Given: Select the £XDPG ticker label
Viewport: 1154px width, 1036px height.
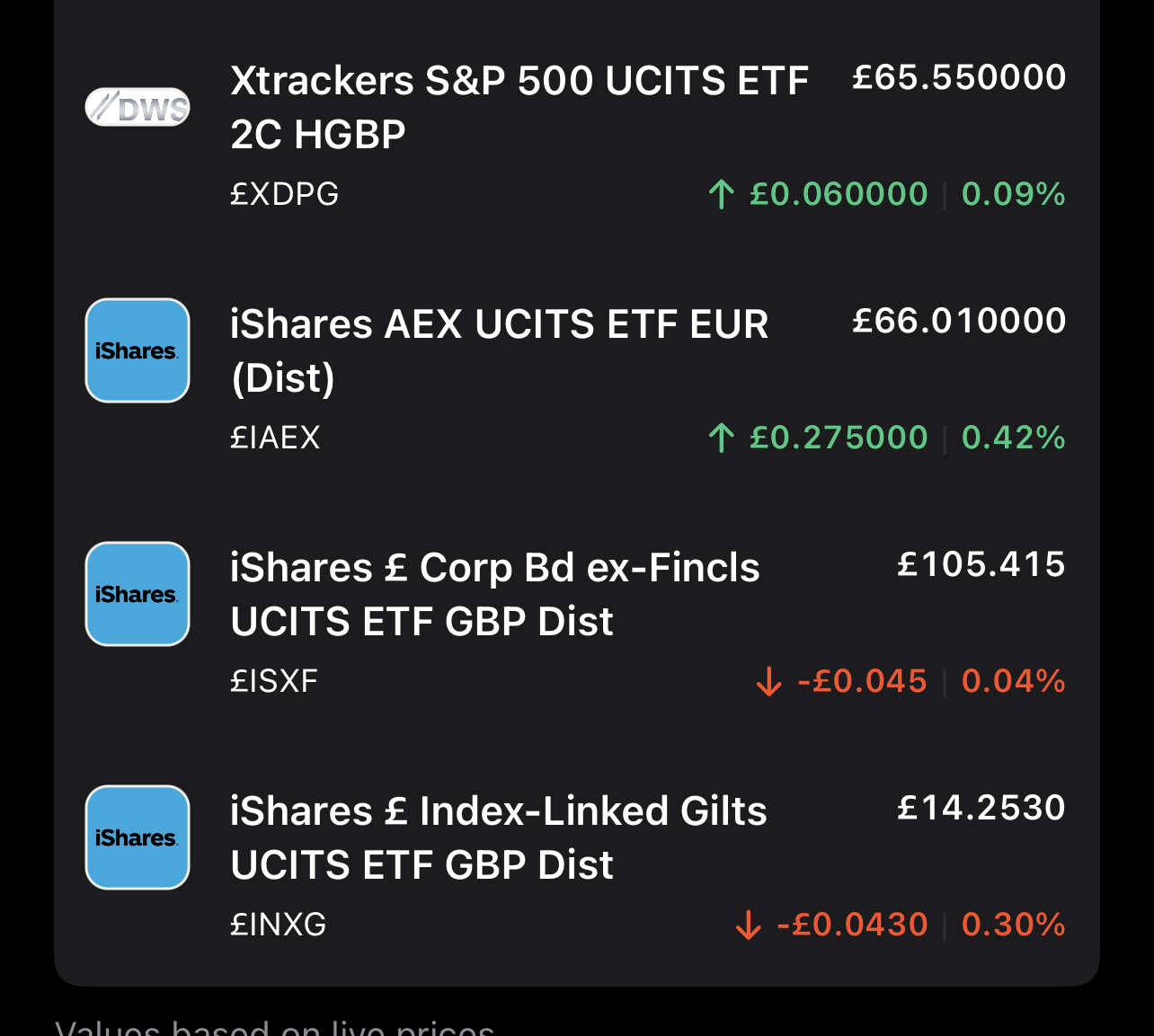Looking at the screenshot, I should 284,194.
